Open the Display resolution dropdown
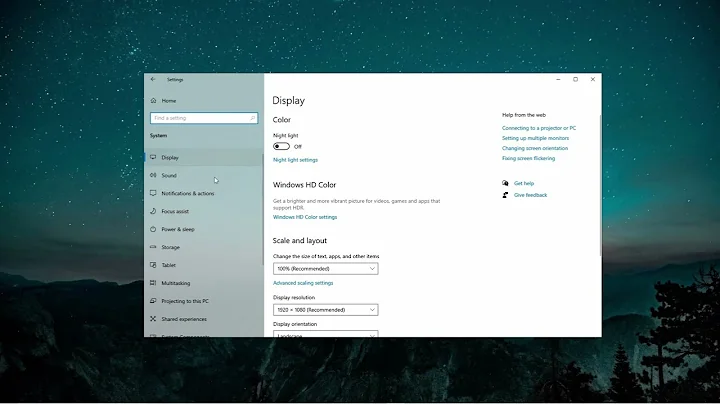Viewport: 720px width, 404px height. coord(326,310)
